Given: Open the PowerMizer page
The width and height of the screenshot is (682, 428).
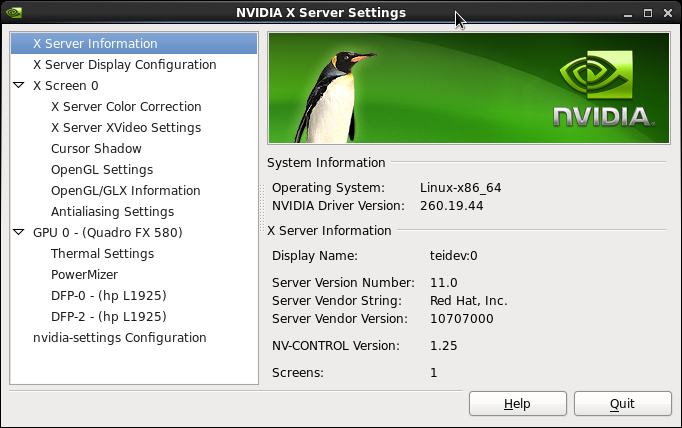Looking at the screenshot, I should (84, 275).
